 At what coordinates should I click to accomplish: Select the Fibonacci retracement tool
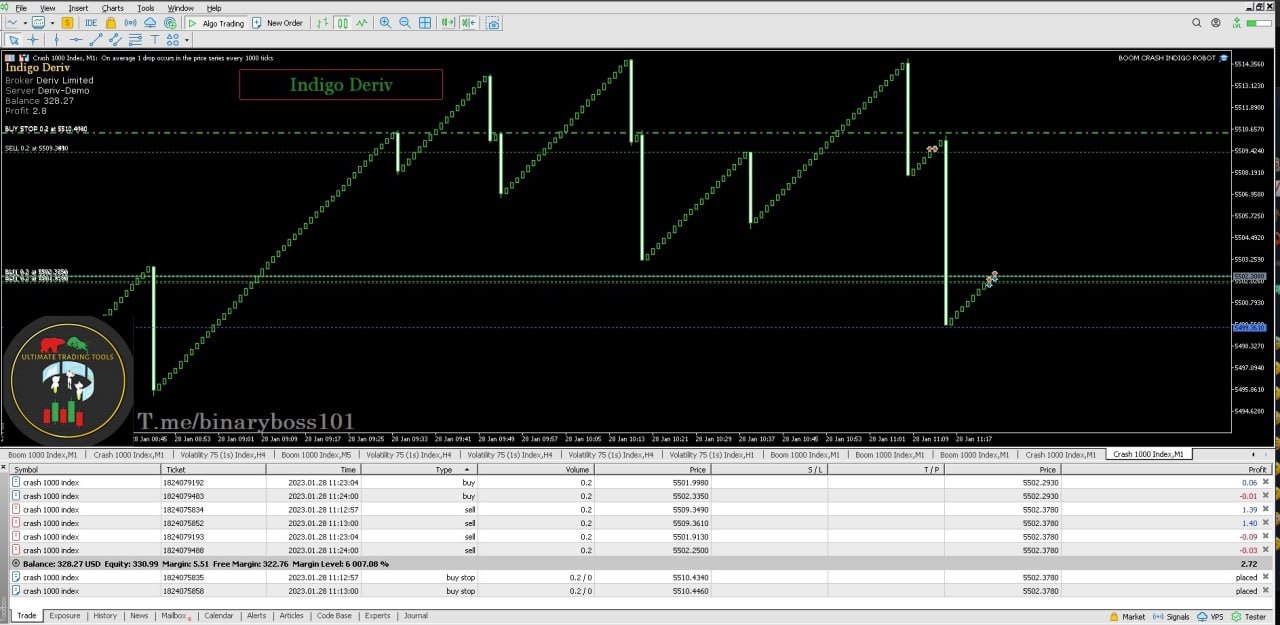(x=136, y=40)
